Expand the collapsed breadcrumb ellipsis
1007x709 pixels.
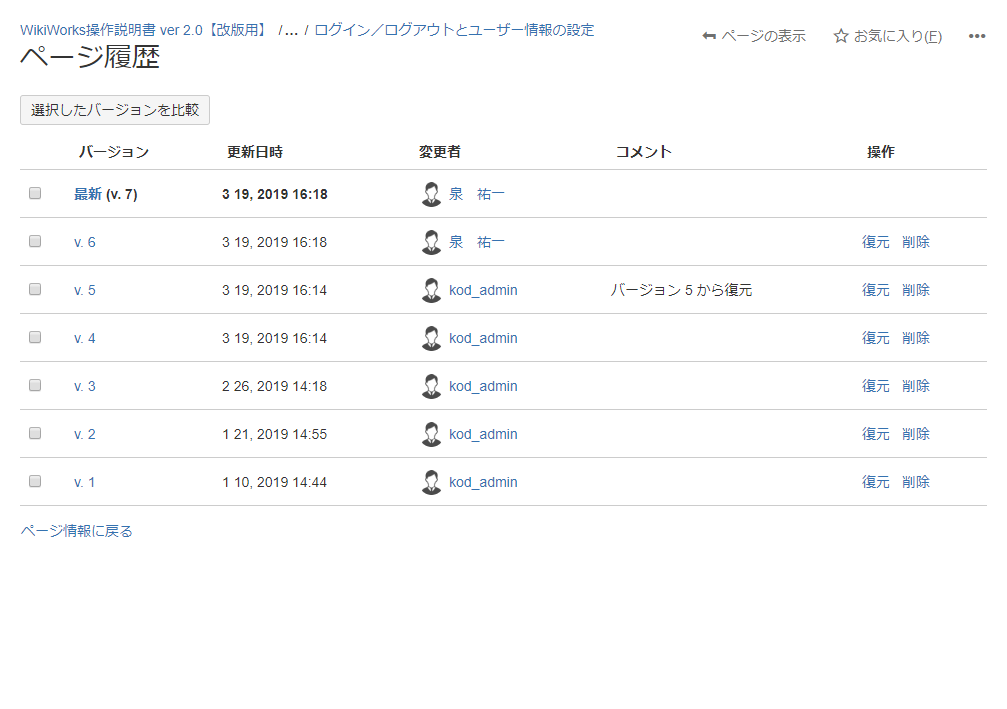pos(291,30)
